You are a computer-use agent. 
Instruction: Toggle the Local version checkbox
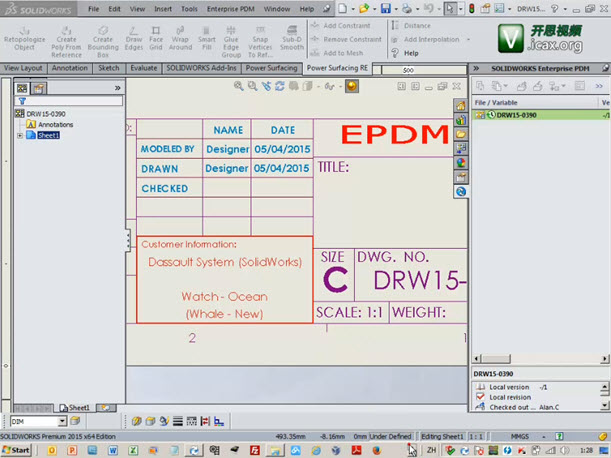pyautogui.click(x=481, y=386)
